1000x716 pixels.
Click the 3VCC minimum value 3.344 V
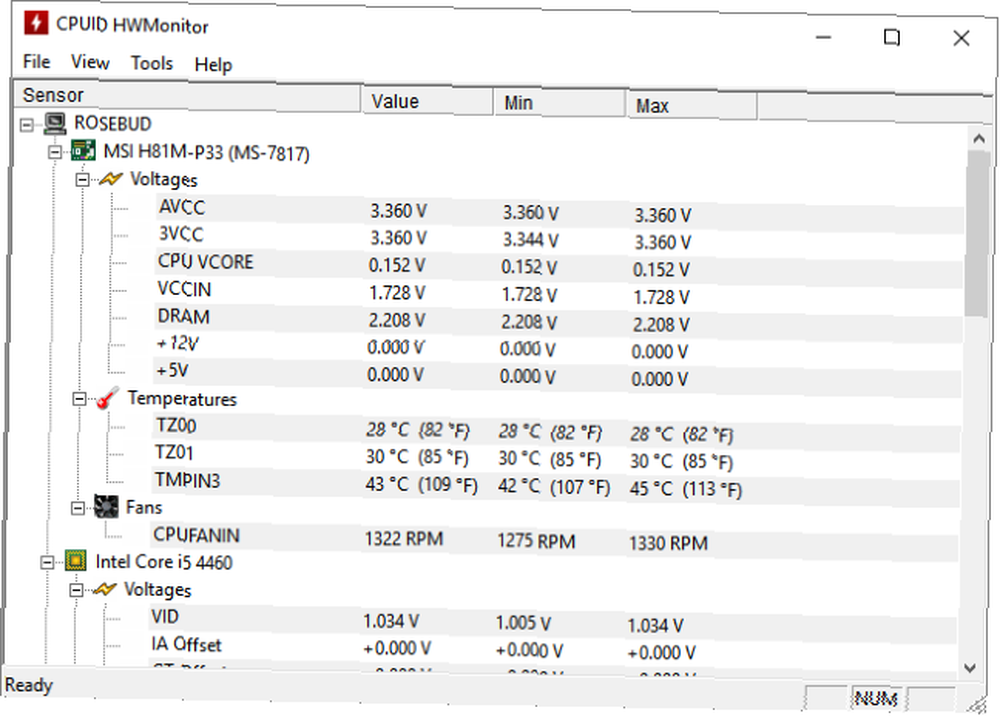530,240
